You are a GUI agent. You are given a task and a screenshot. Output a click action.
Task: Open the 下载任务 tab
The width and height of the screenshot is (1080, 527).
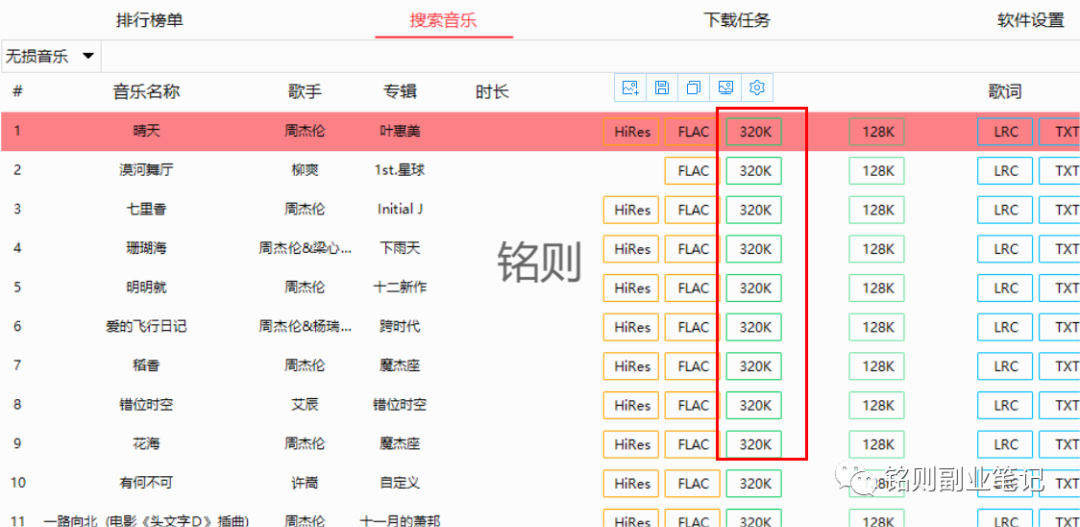point(736,20)
